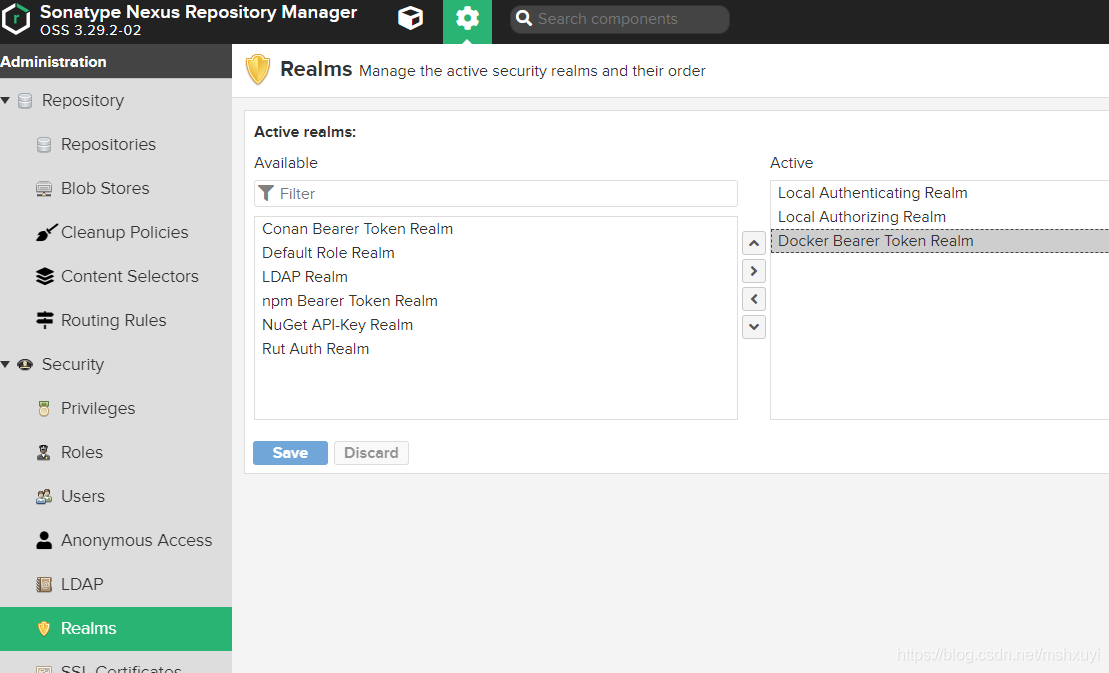This screenshot has width=1109, height=673.
Task: Open the Administration gear icon
Action: [x=467, y=18]
